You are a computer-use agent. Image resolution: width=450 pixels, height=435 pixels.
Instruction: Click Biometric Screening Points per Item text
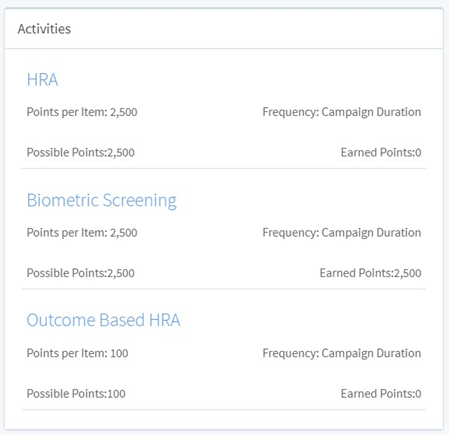[82, 233]
